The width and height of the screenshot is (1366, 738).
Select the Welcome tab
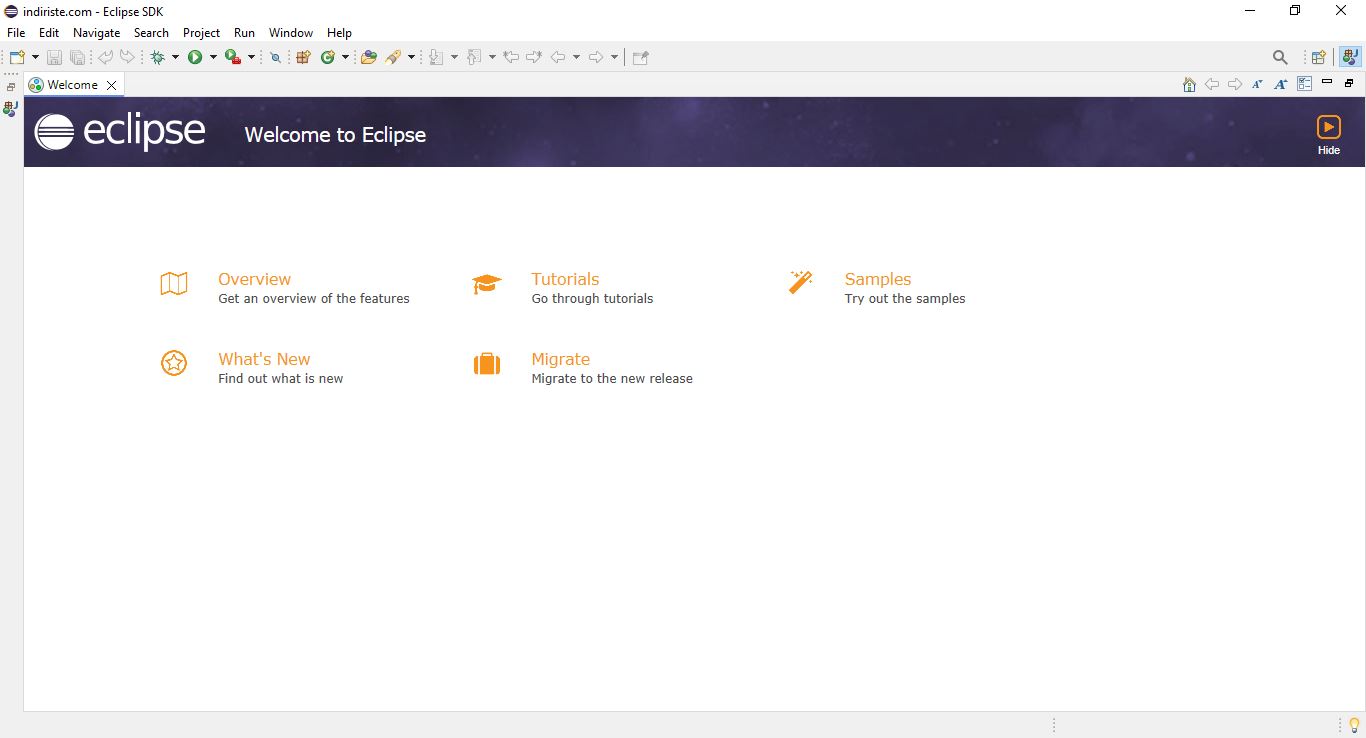tap(73, 85)
